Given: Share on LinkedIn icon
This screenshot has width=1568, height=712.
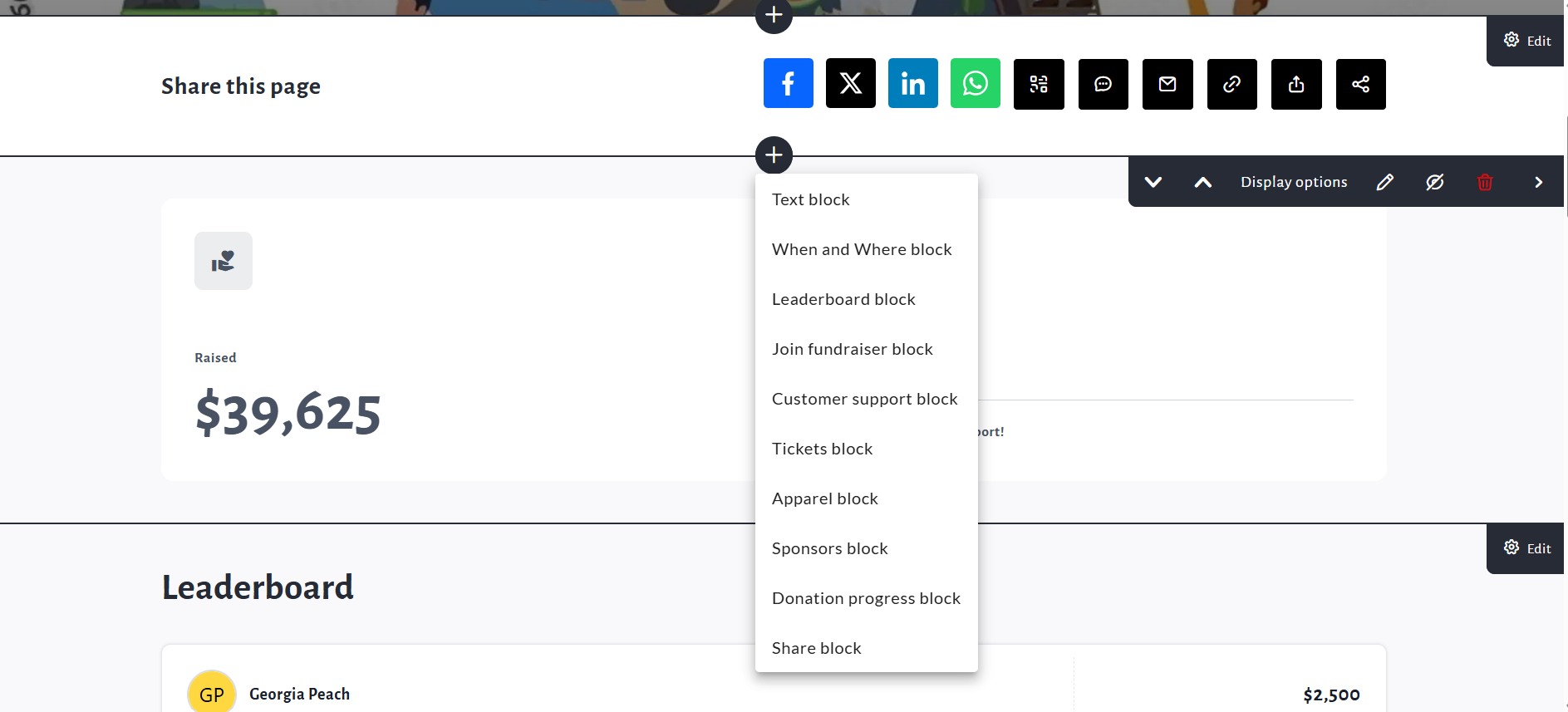Looking at the screenshot, I should click(912, 83).
